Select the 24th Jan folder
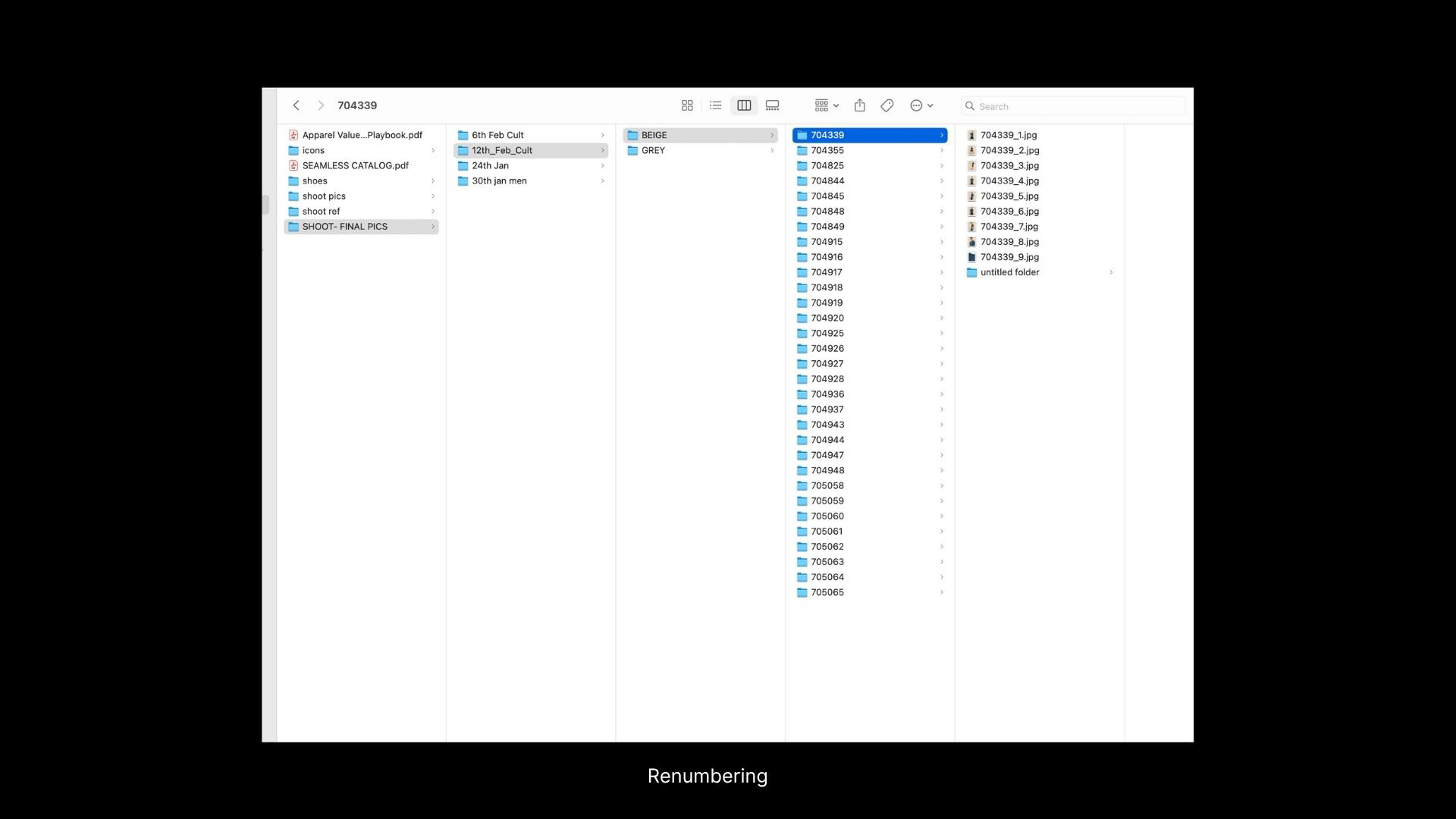Screen dimensions: 1456x819 click(490, 165)
